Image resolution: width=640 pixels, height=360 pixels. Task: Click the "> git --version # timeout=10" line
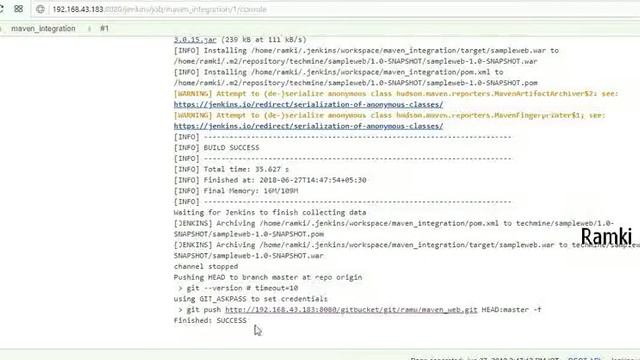[238, 288]
